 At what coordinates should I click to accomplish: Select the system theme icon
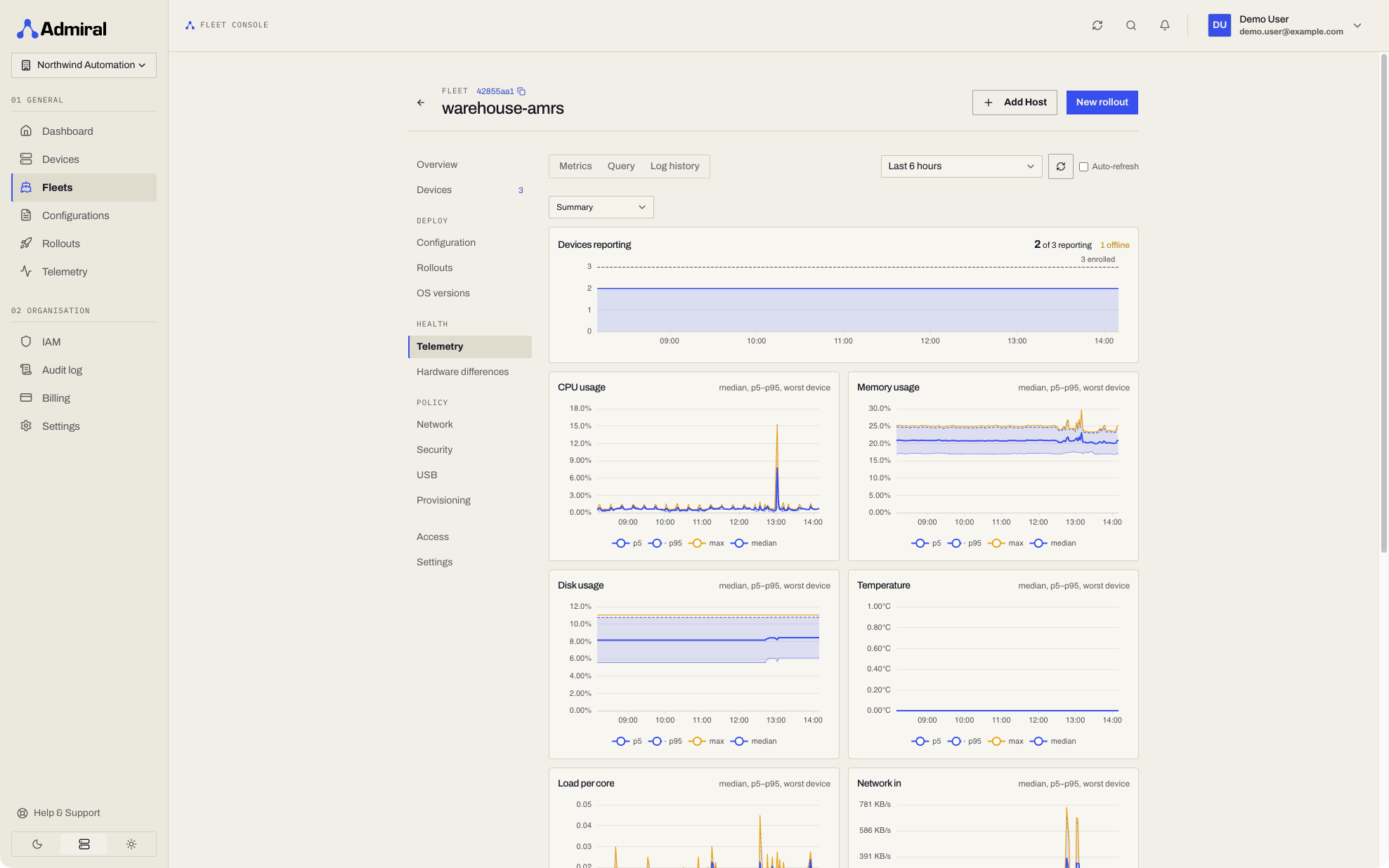click(84, 844)
